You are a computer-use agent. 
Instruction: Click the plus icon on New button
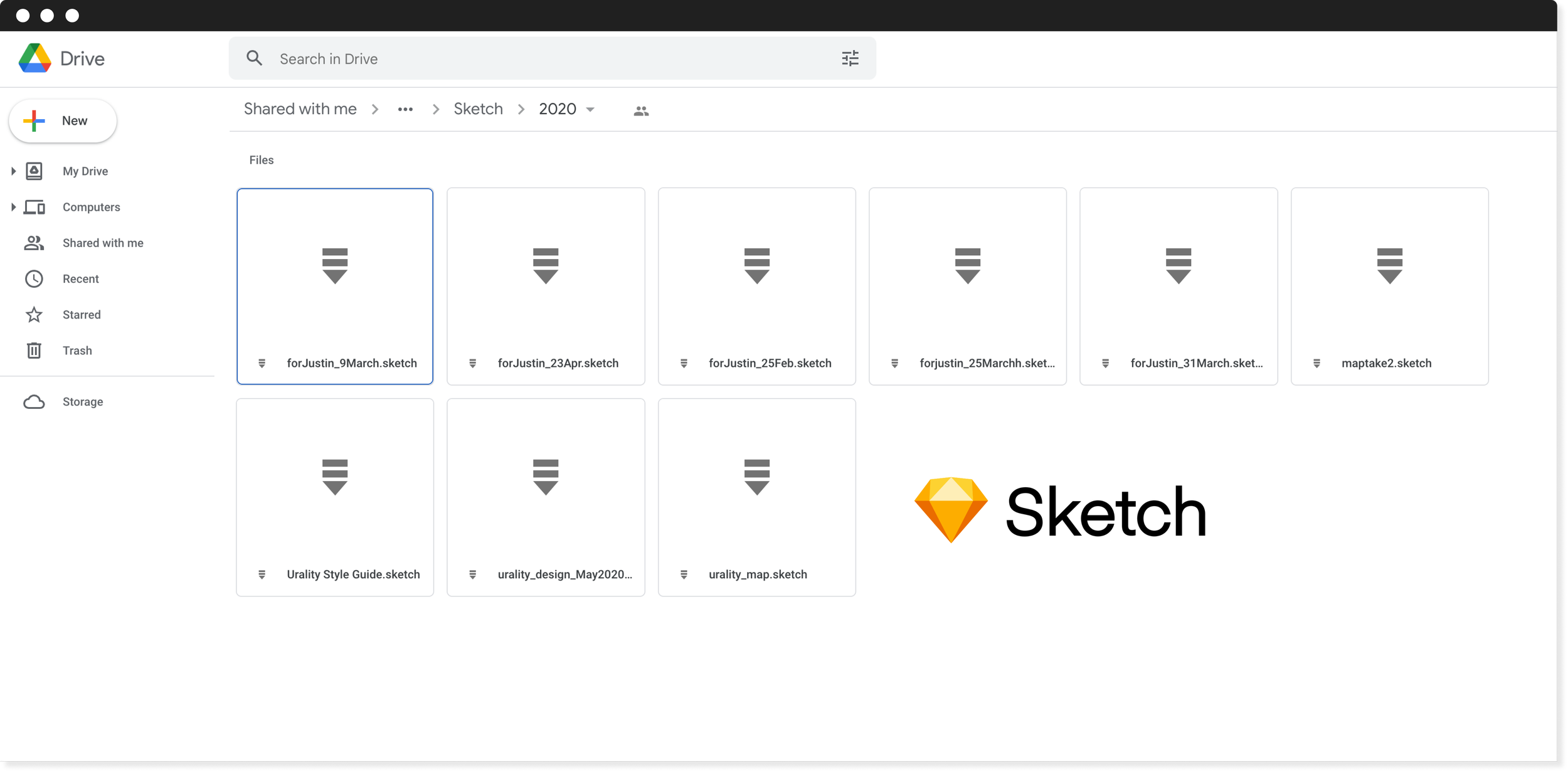[34, 120]
